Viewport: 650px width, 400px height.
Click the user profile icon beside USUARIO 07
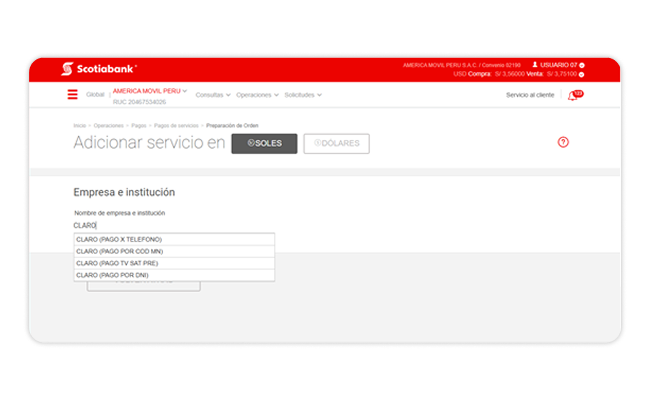[535, 65]
